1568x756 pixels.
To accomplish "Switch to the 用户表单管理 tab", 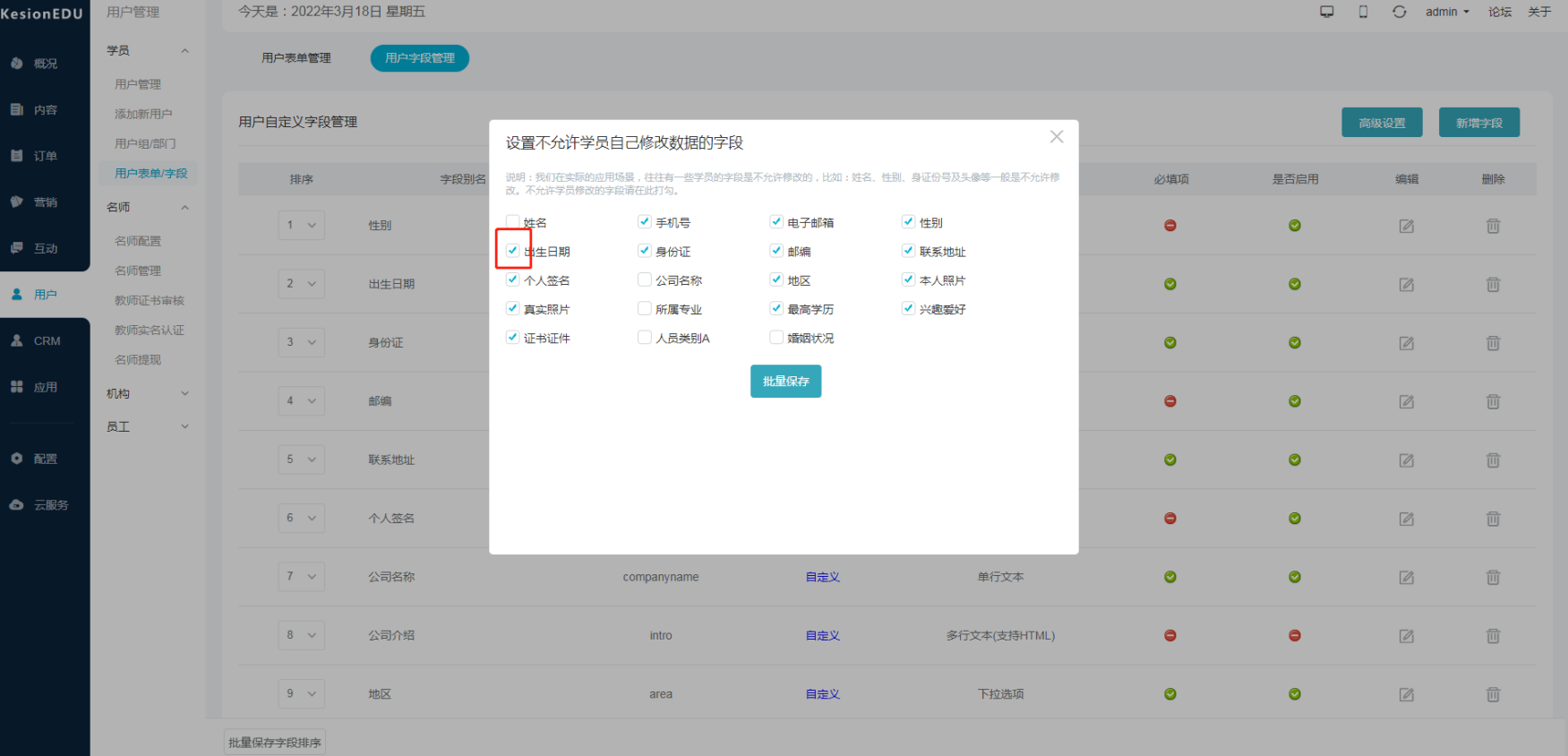I will pyautogui.click(x=296, y=58).
